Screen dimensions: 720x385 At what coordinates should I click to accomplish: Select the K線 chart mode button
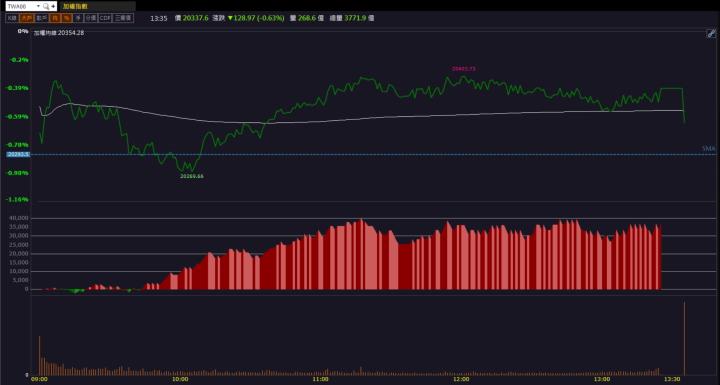click(12, 18)
